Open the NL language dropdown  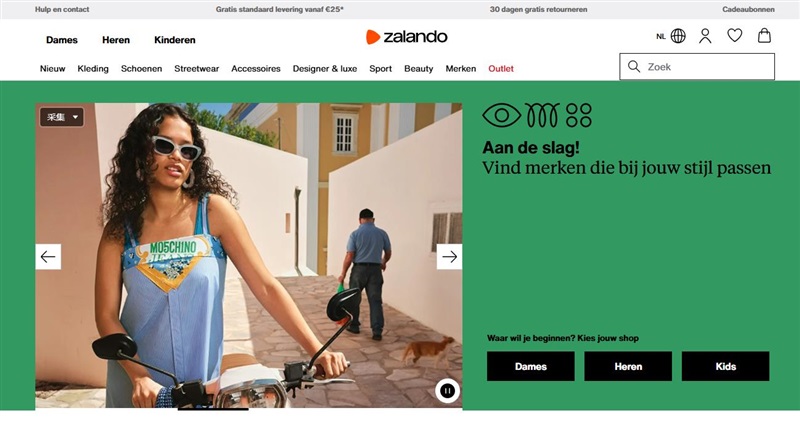tap(661, 36)
